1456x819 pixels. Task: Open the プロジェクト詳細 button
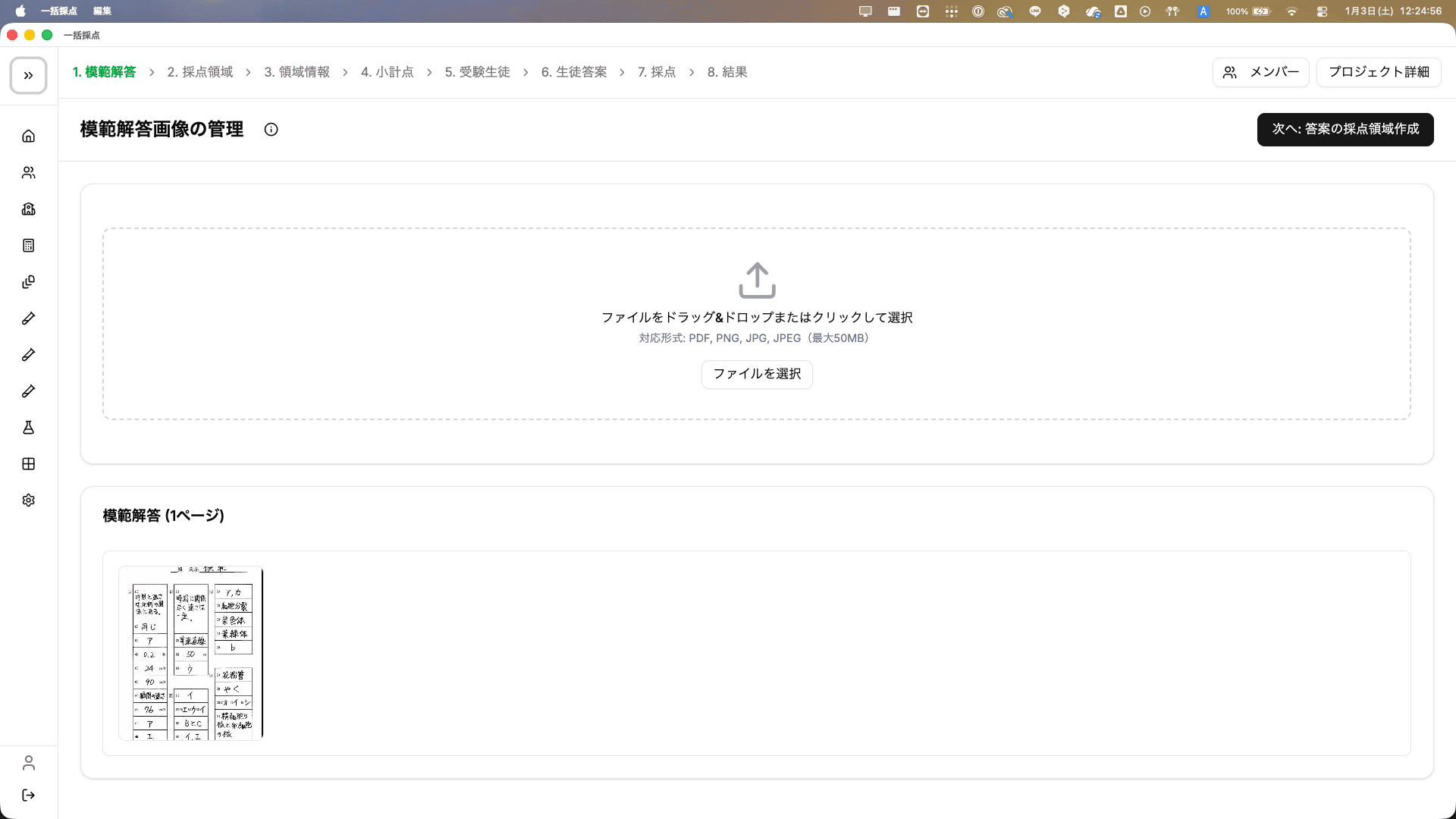[x=1379, y=73]
